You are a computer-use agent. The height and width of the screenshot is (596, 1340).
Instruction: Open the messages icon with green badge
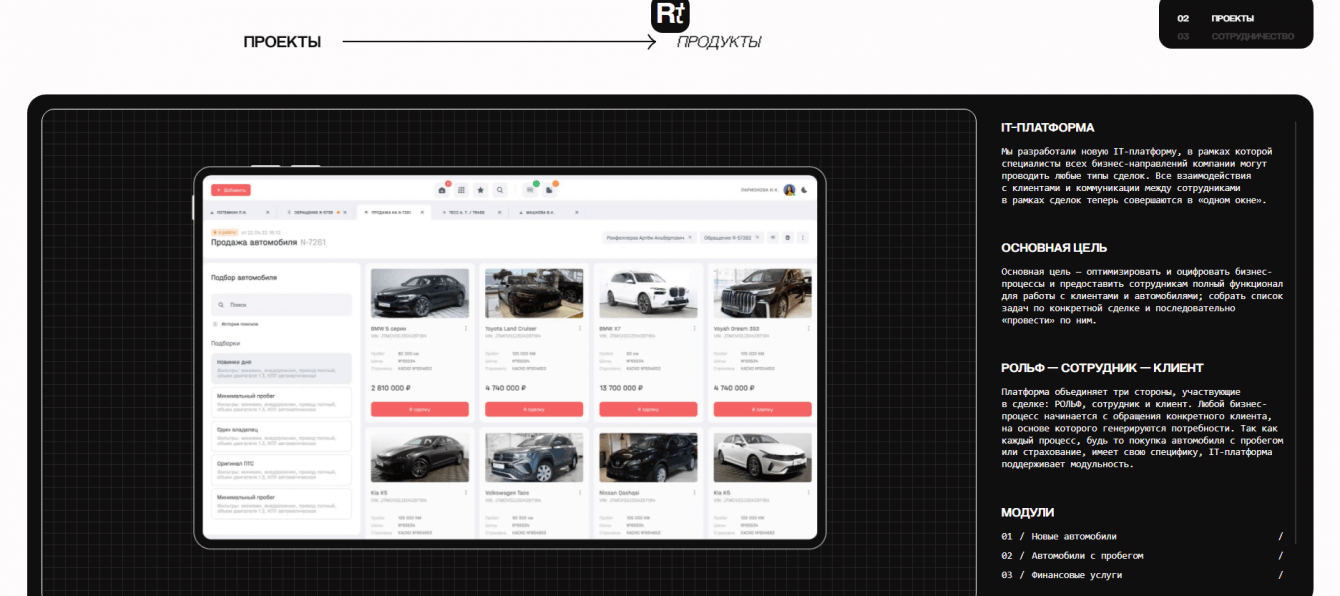(530, 190)
